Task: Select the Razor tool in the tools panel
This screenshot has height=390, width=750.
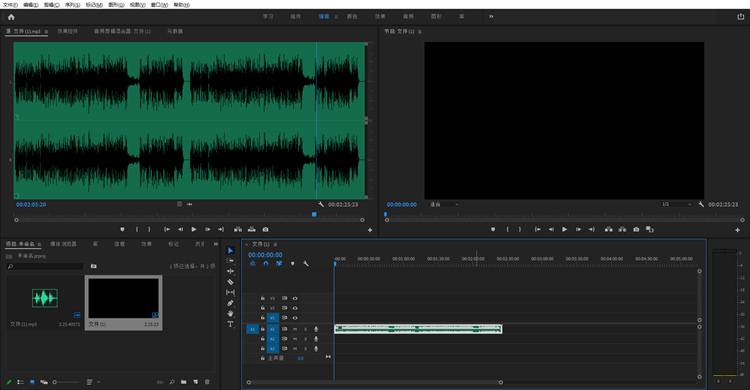Action: tap(230, 282)
